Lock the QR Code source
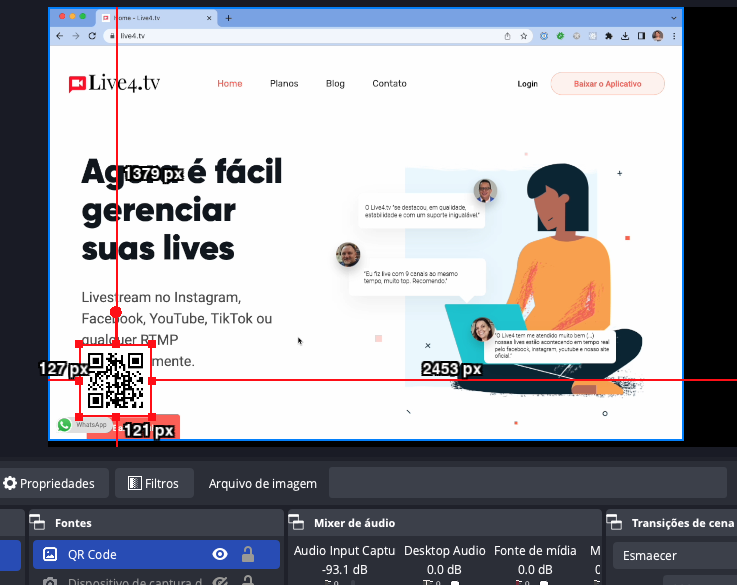The height and width of the screenshot is (585, 737). click(x=248, y=554)
